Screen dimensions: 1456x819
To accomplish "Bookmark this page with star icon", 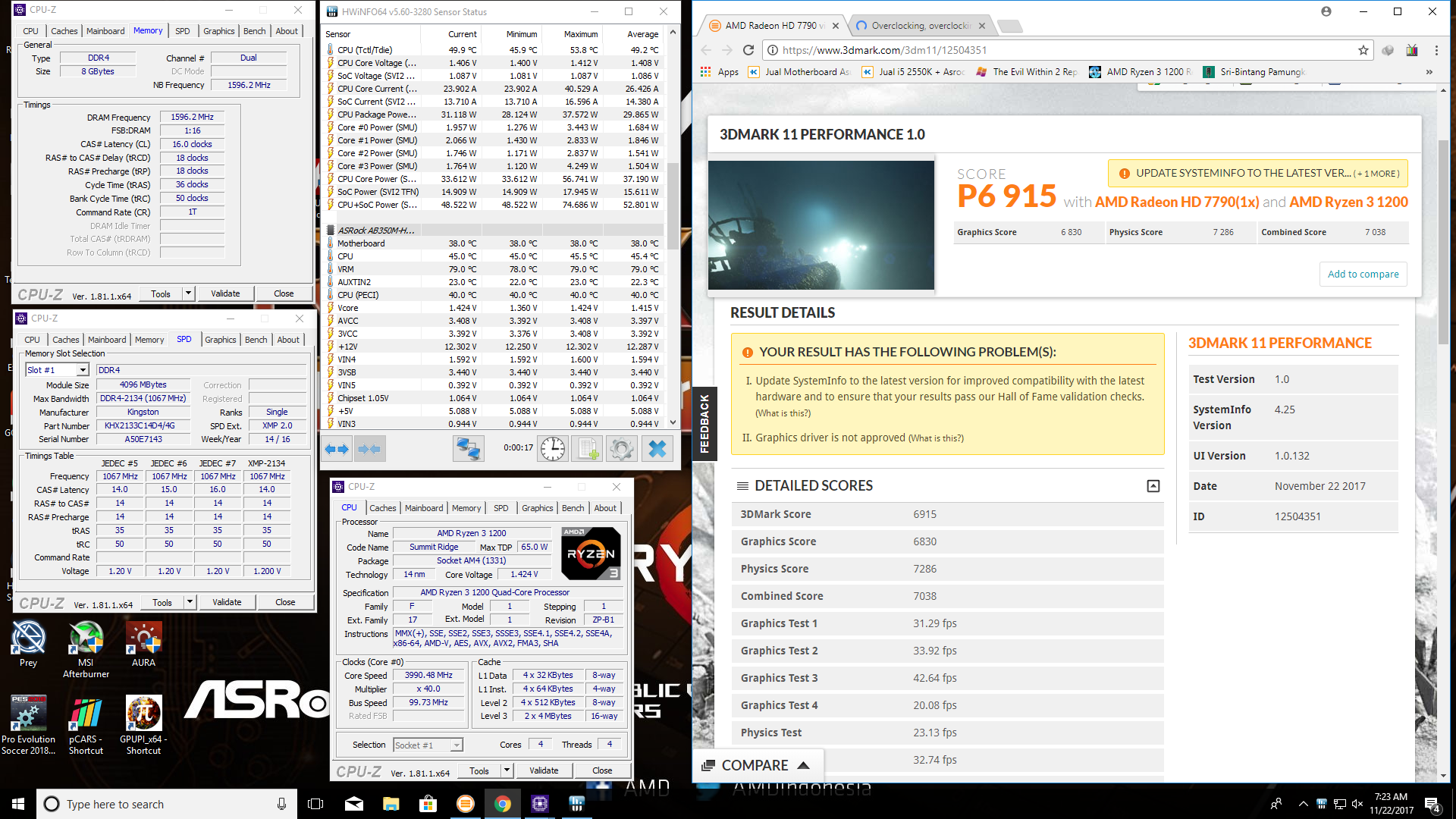I will 1363,50.
